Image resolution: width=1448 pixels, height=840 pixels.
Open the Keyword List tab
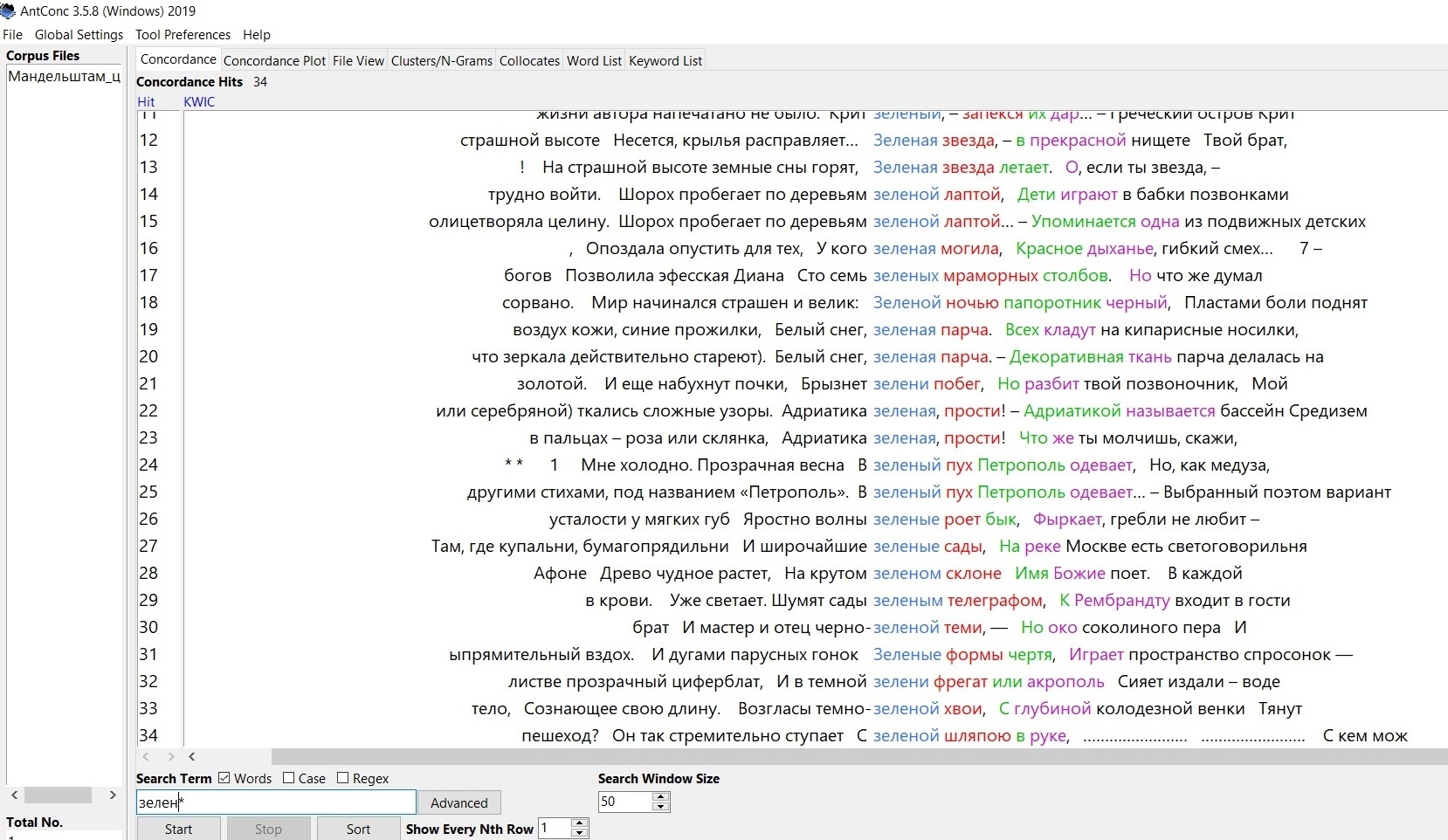(x=665, y=61)
